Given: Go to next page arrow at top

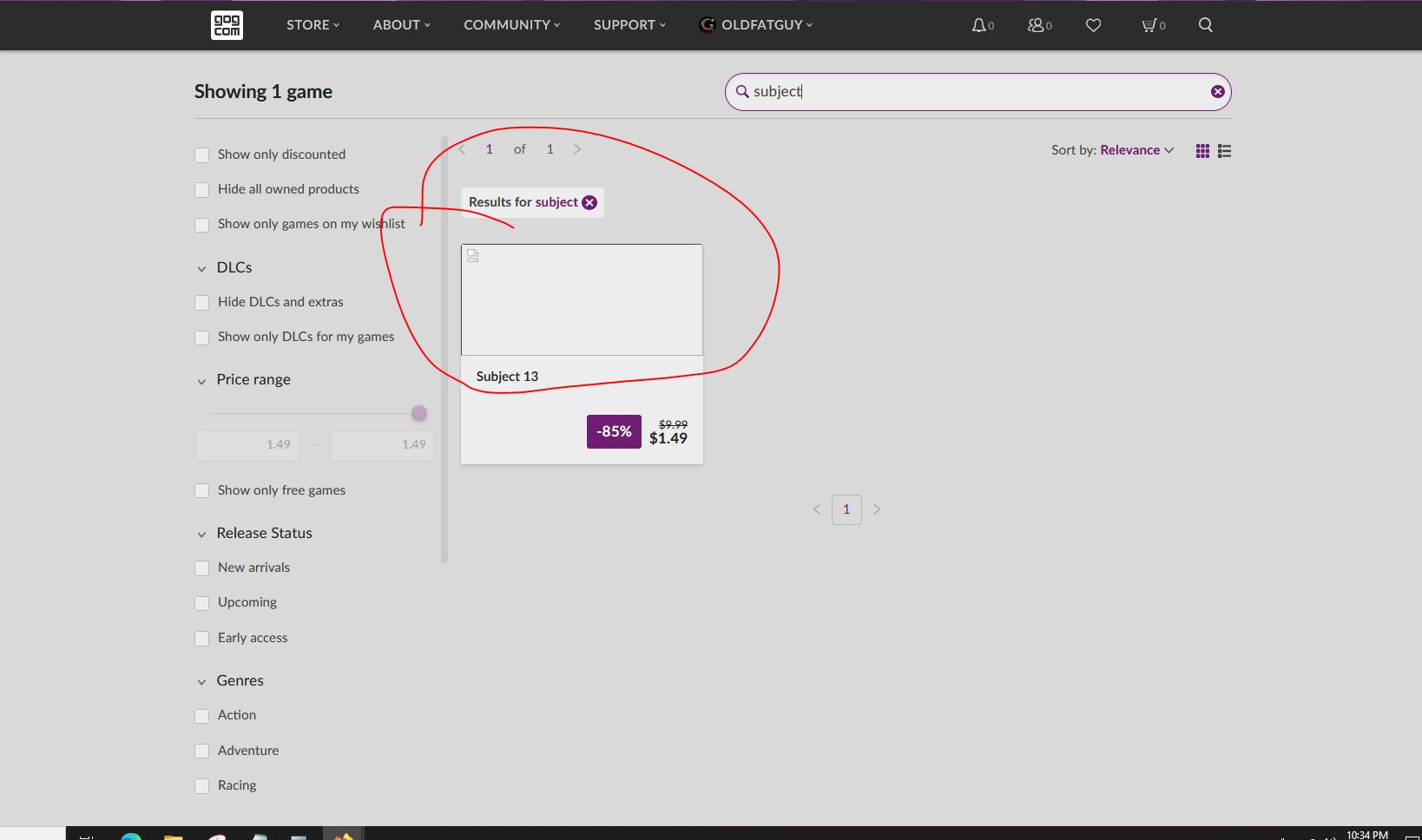Looking at the screenshot, I should 577,149.
